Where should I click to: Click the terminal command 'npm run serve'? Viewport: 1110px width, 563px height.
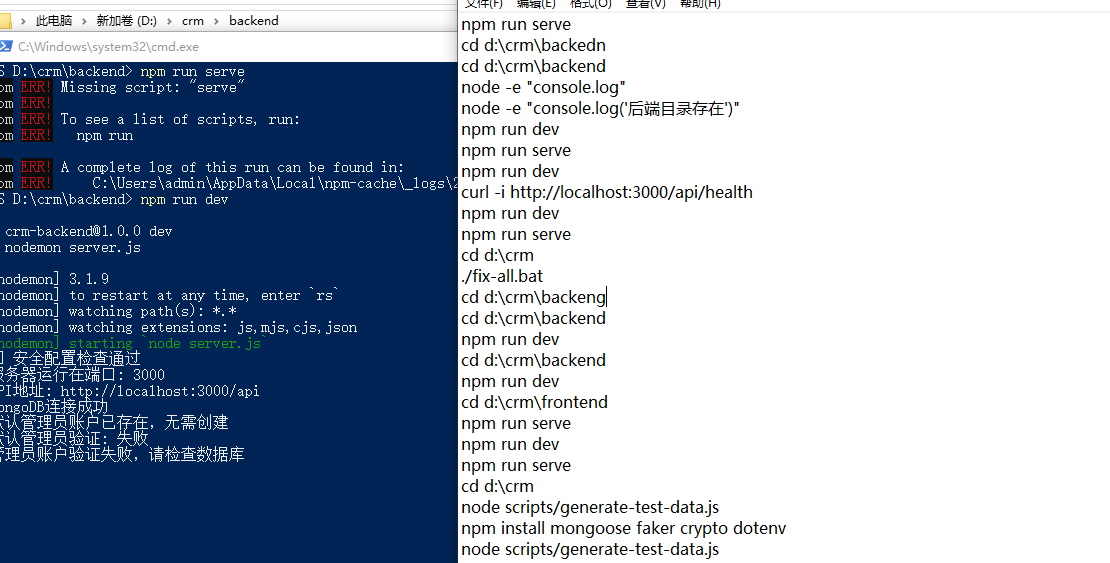pyautogui.click(x=193, y=72)
